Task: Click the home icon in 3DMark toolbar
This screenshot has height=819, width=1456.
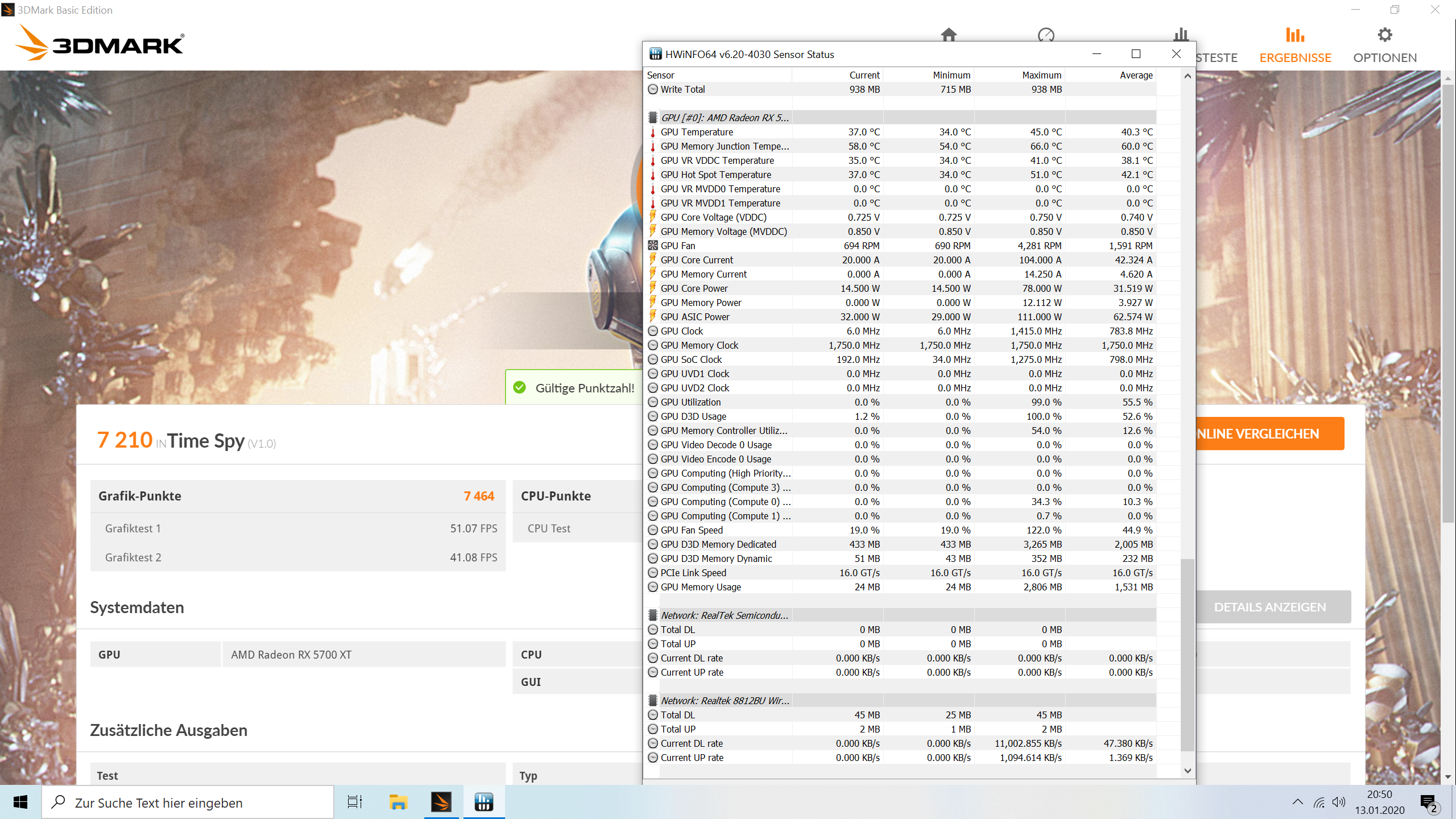Action: pyautogui.click(x=949, y=35)
